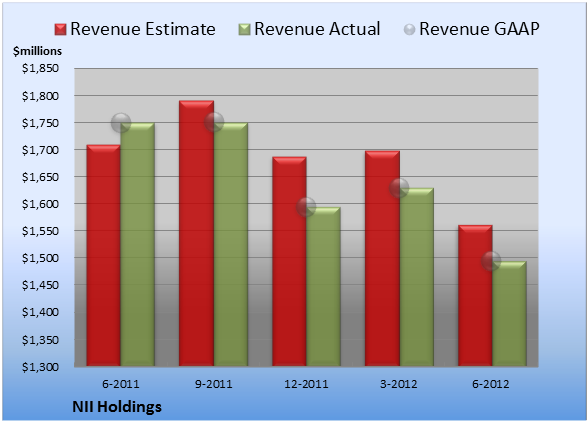Click the $1,650 axis value
Viewport: 588px width, 422px height.
pyautogui.click(x=40, y=177)
